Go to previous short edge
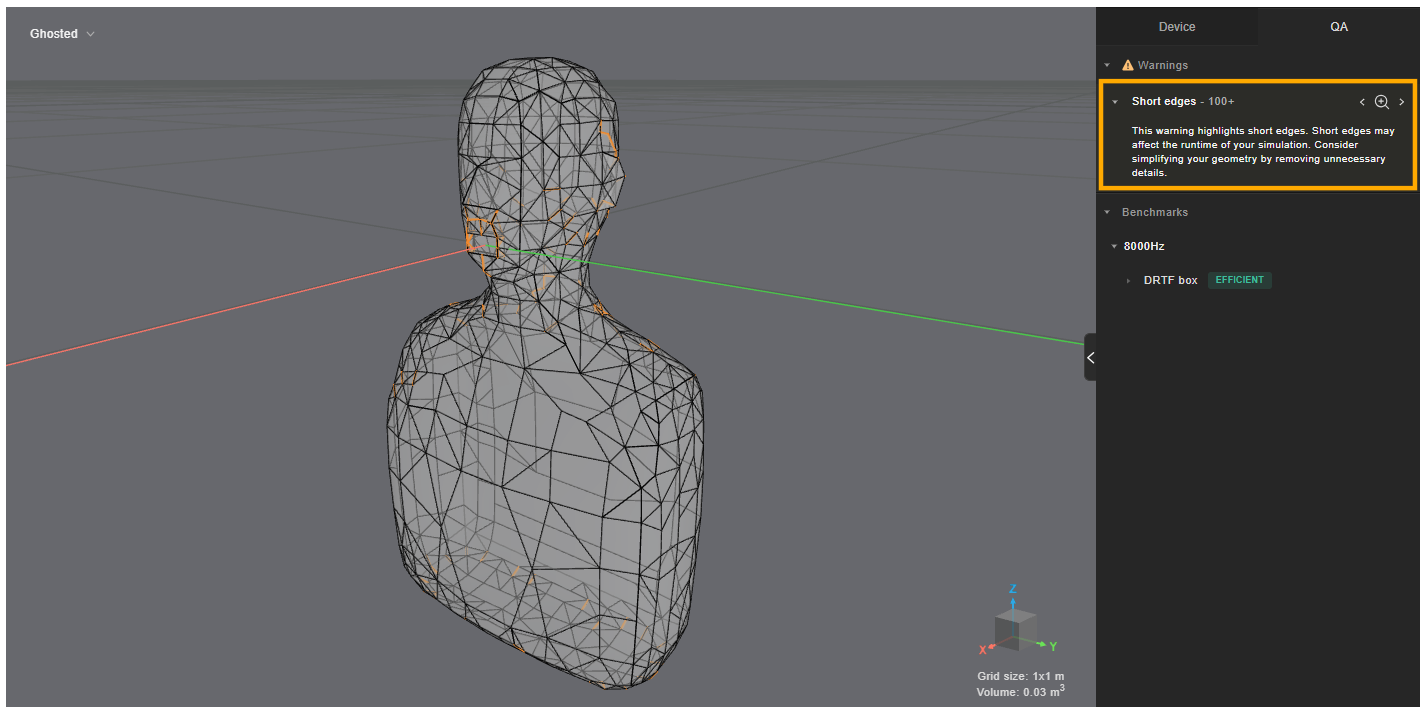Viewport: 1426px width, 711px height. (1362, 102)
